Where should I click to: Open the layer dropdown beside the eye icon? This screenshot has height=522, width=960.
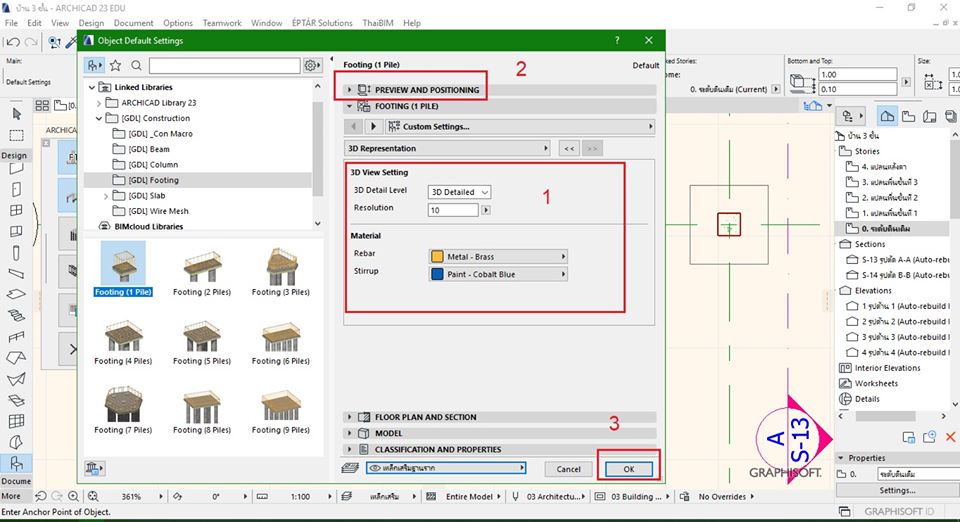pyautogui.click(x=445, y=468)
